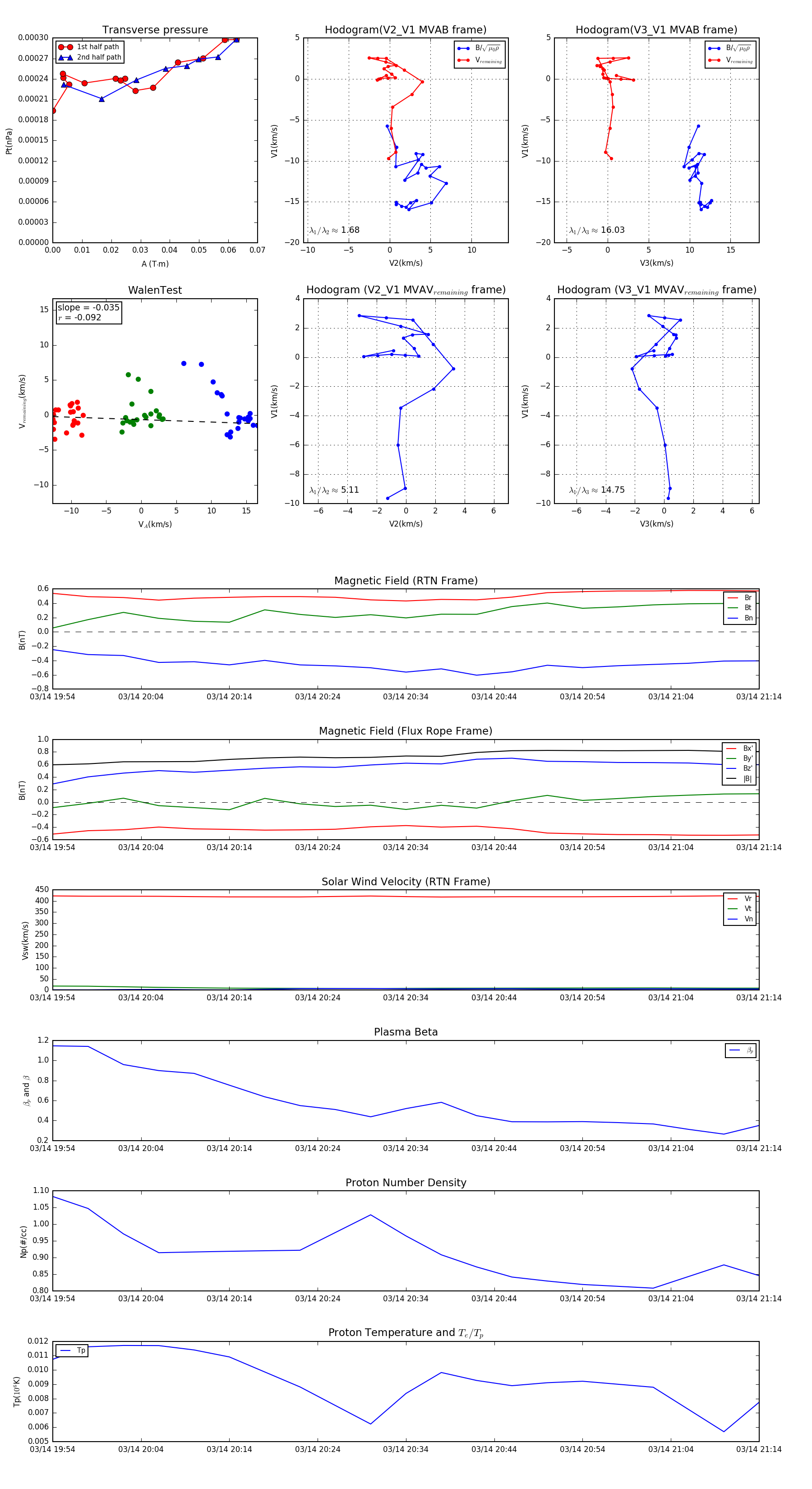Click the Tp legend entry

click(72, 1351)
